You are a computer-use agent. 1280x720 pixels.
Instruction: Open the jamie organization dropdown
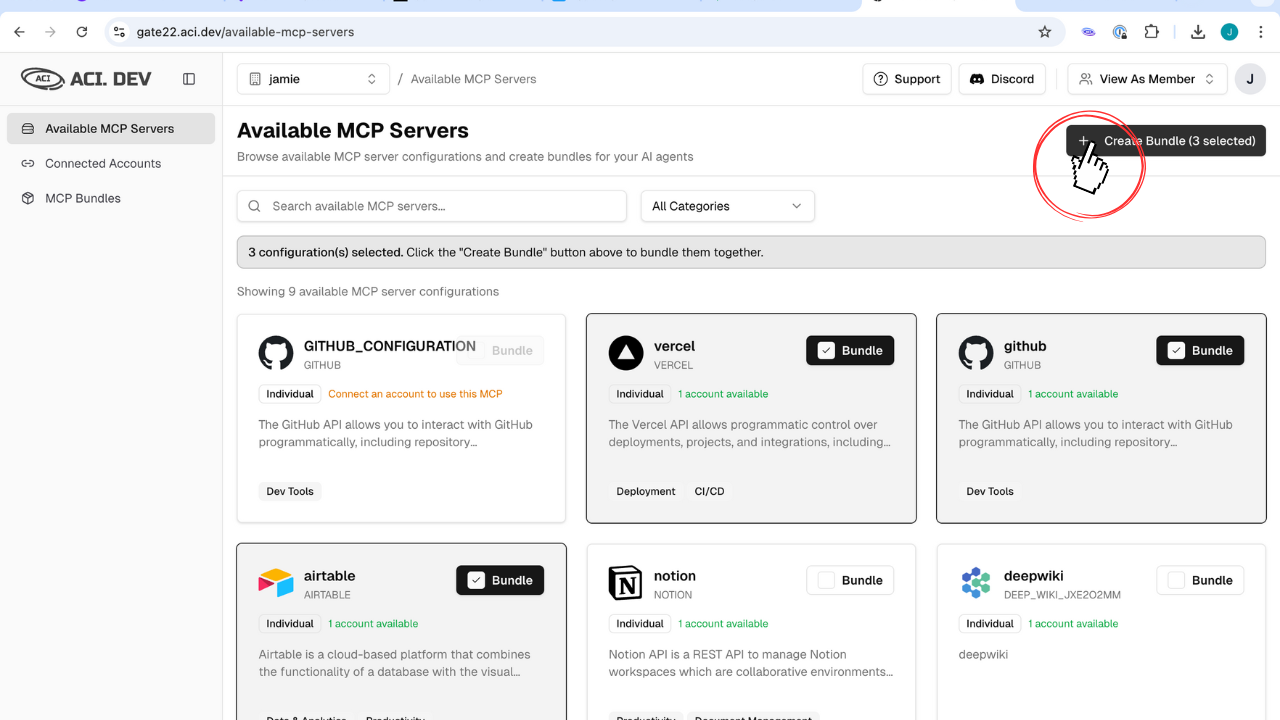tap(313, 79)
